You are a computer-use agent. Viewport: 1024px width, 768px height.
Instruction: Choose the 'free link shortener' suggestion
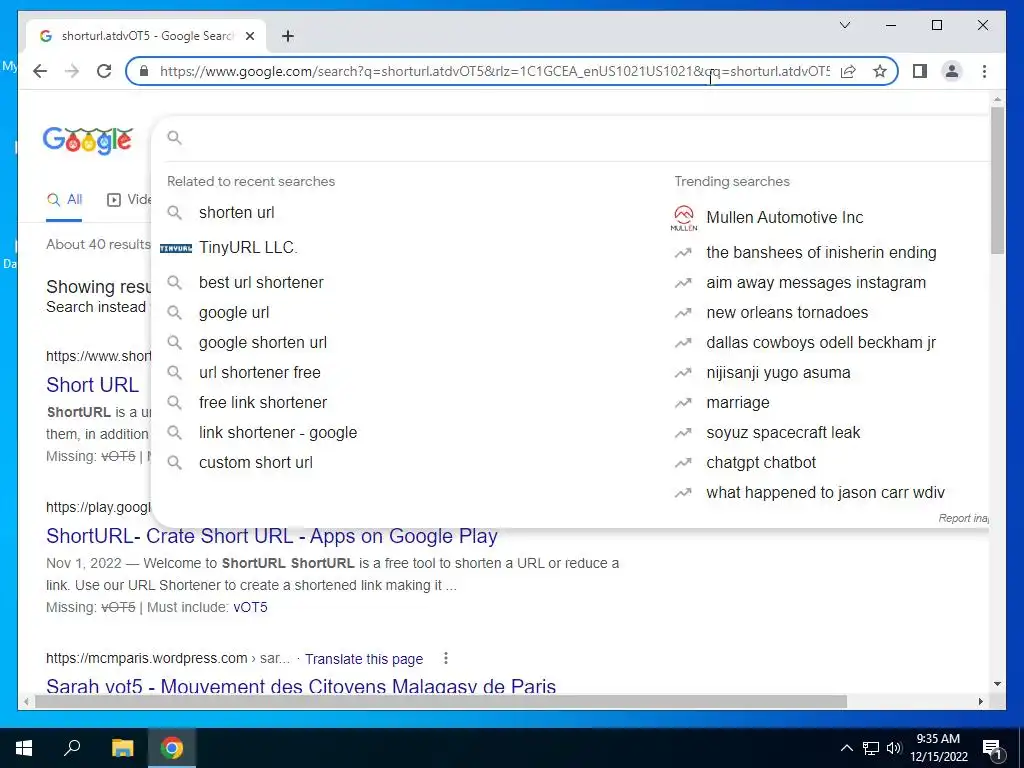click(x=263, y=402)
